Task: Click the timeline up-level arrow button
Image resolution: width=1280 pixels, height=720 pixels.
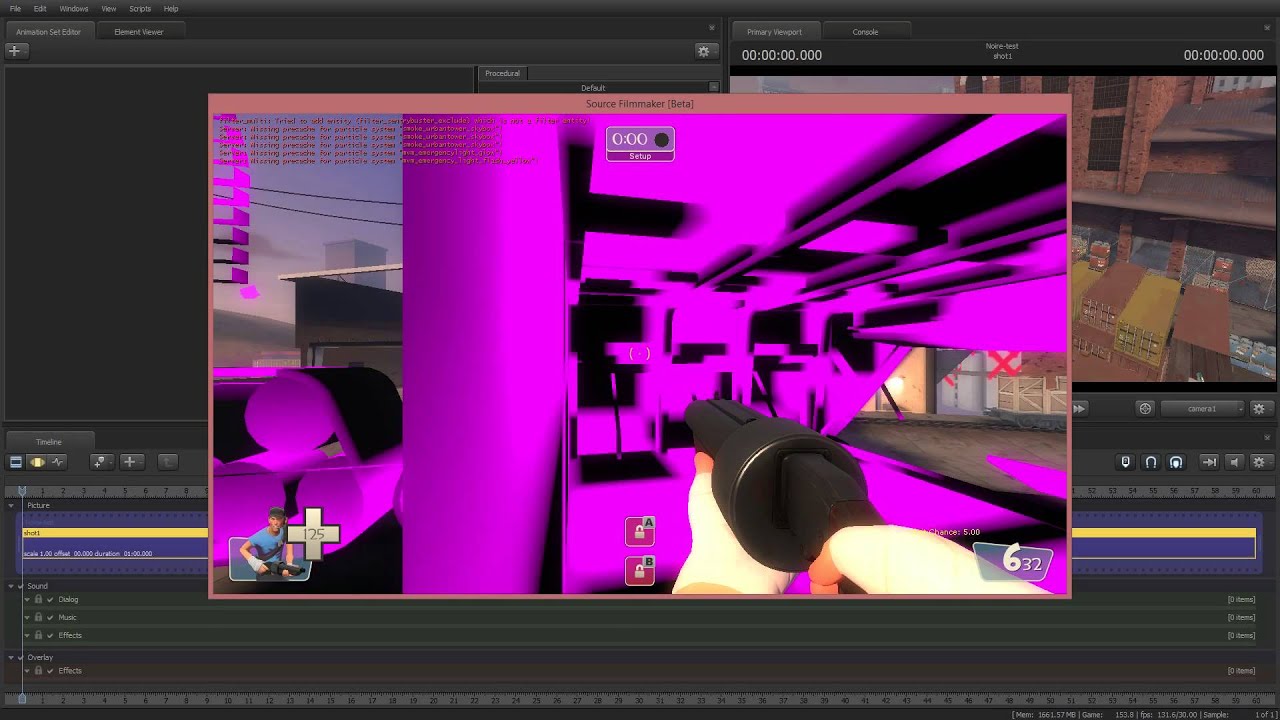Action: click(167, 462)
